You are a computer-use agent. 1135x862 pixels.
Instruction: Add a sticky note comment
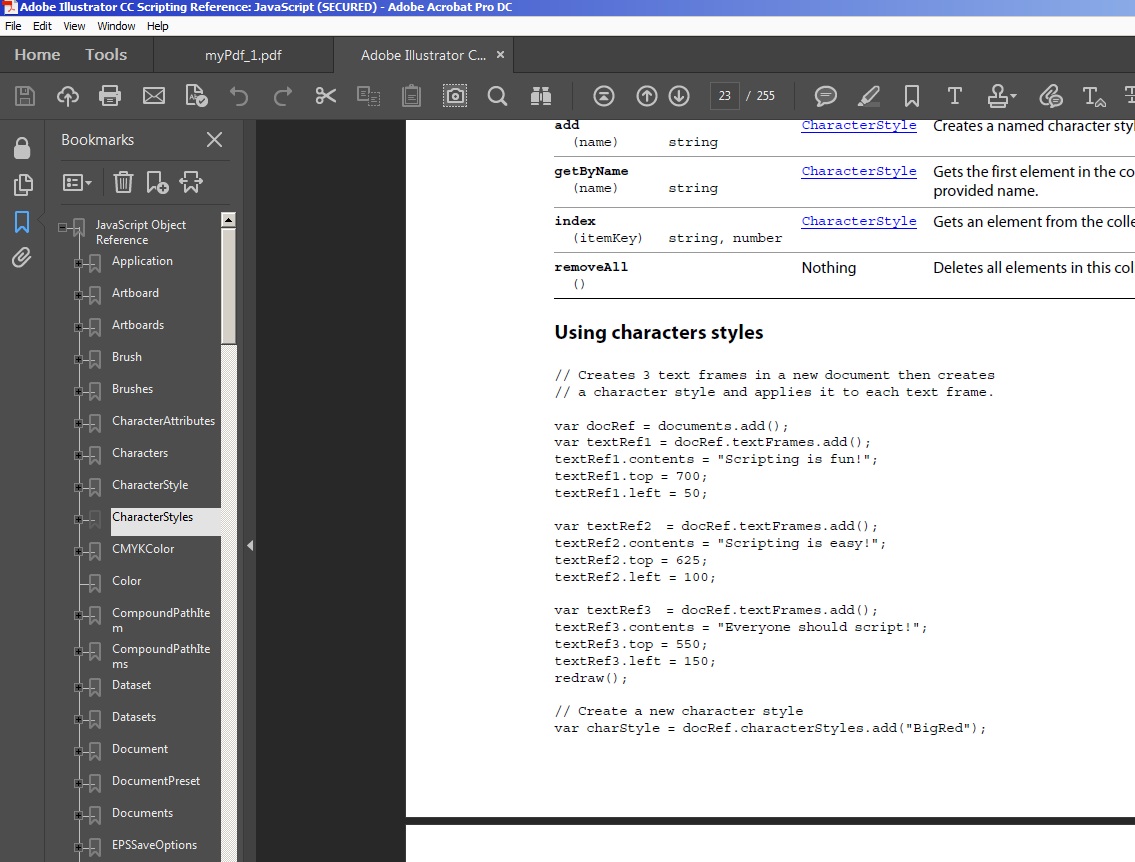tap(825, 96)
